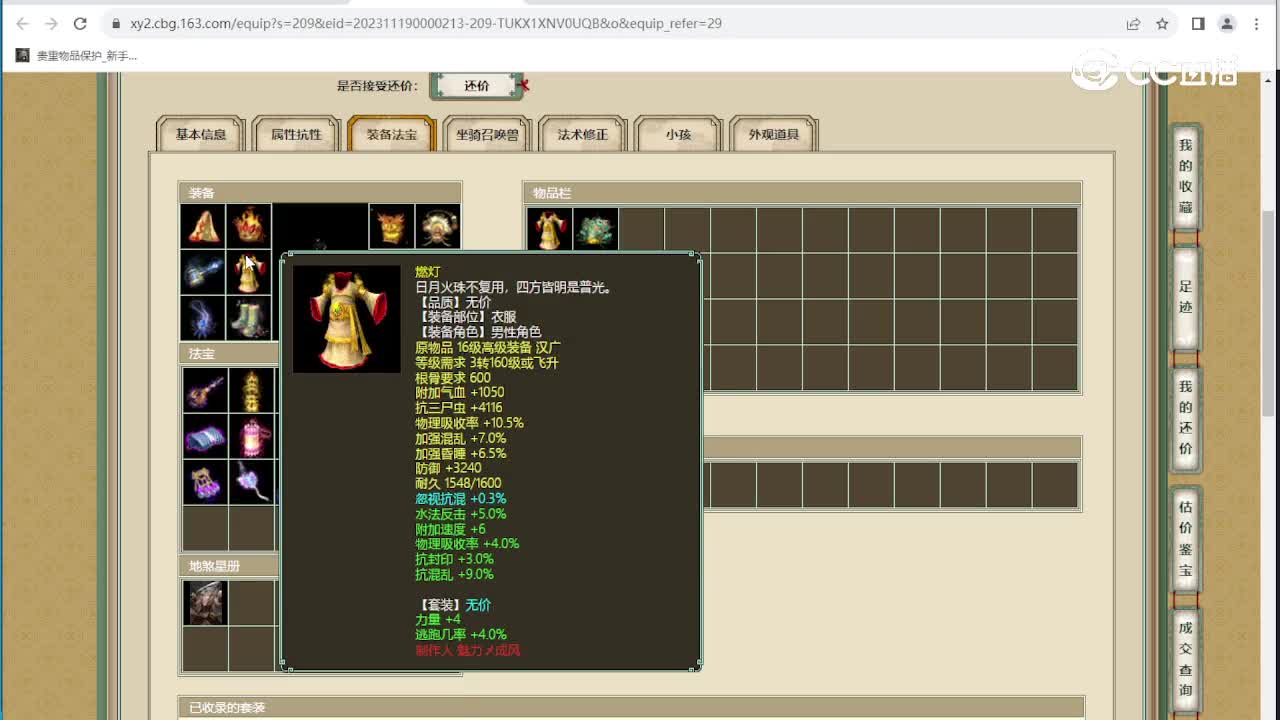Screen dimensions: 1280x720
Task: Click the purple feather fan 法宝 icon
Action: (x=251, y=482)
